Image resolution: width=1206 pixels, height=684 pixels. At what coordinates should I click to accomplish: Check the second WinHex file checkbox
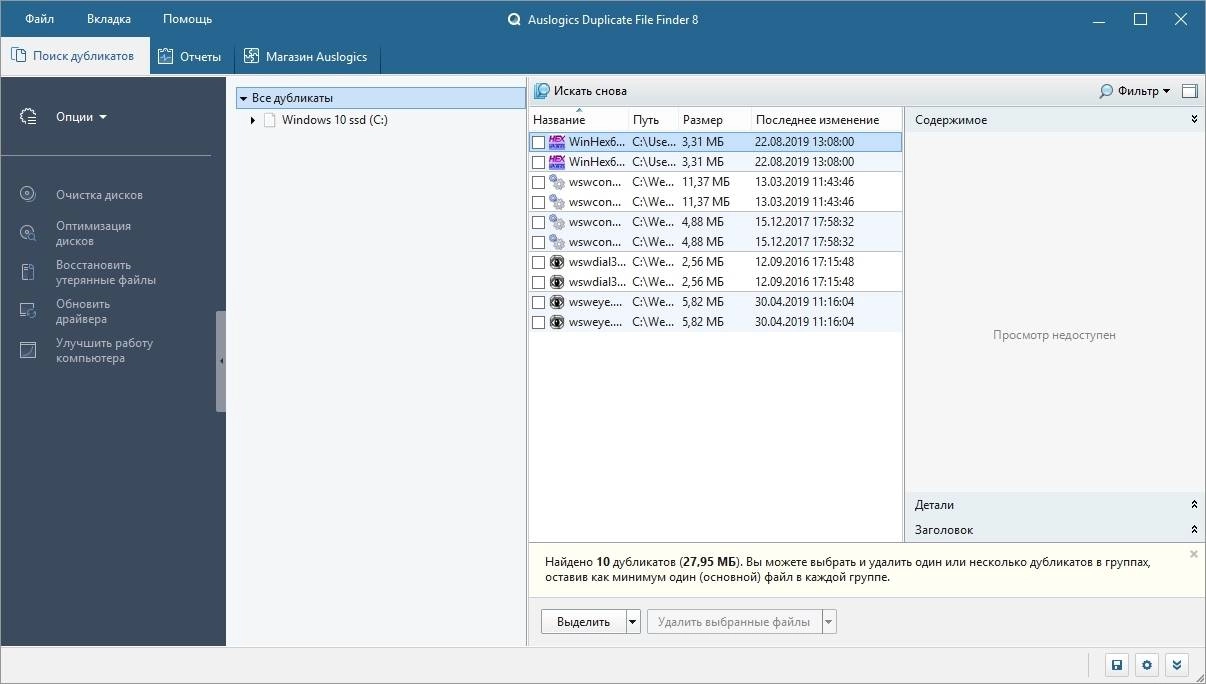(x=539, y=162)
